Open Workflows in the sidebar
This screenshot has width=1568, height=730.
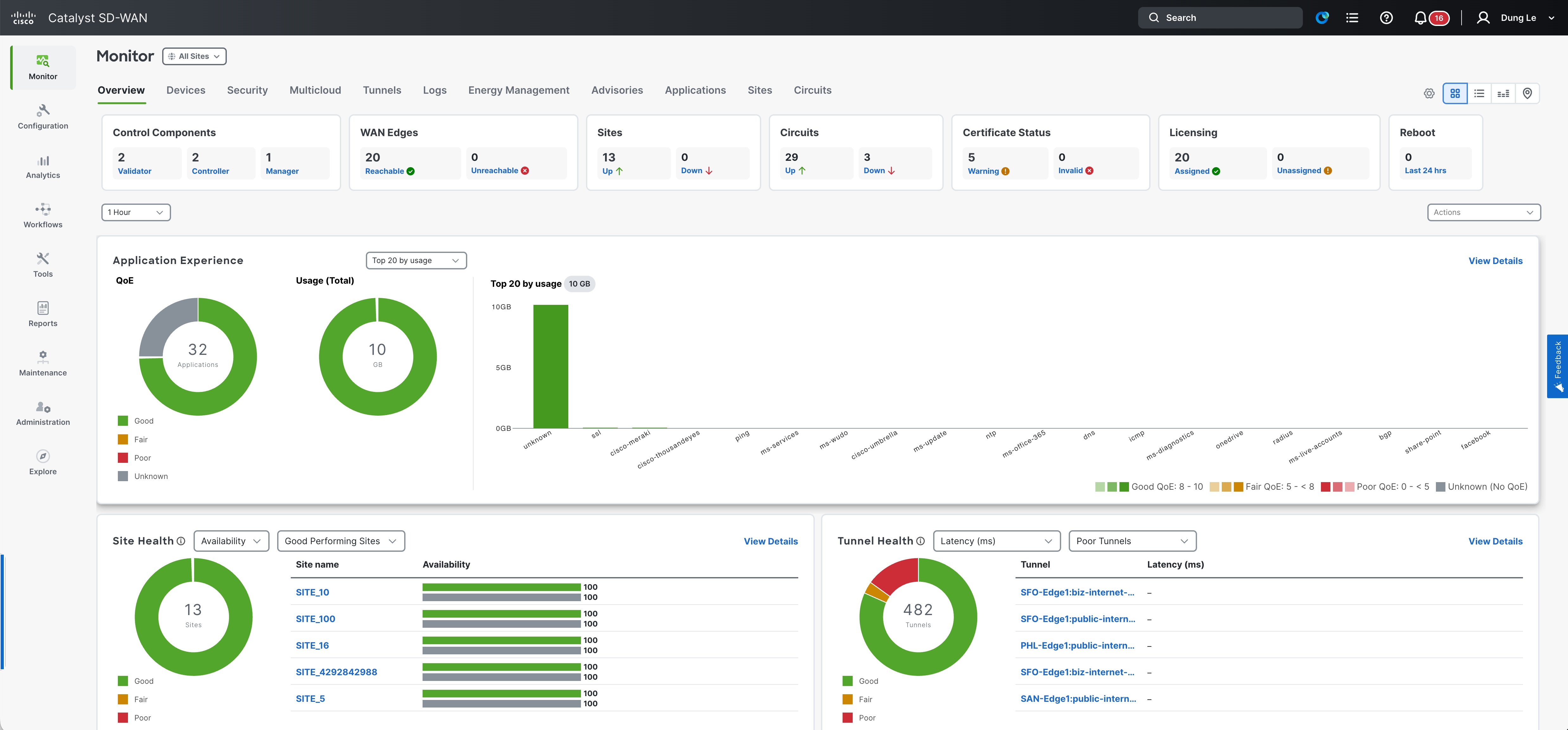pos(43,215)
